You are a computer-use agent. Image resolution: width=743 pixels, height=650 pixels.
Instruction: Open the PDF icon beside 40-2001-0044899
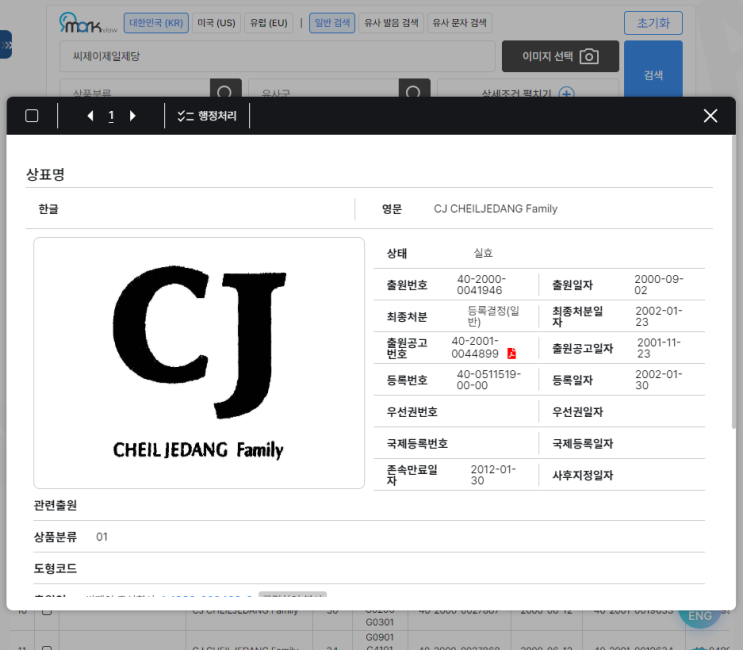tap(511, 353)
